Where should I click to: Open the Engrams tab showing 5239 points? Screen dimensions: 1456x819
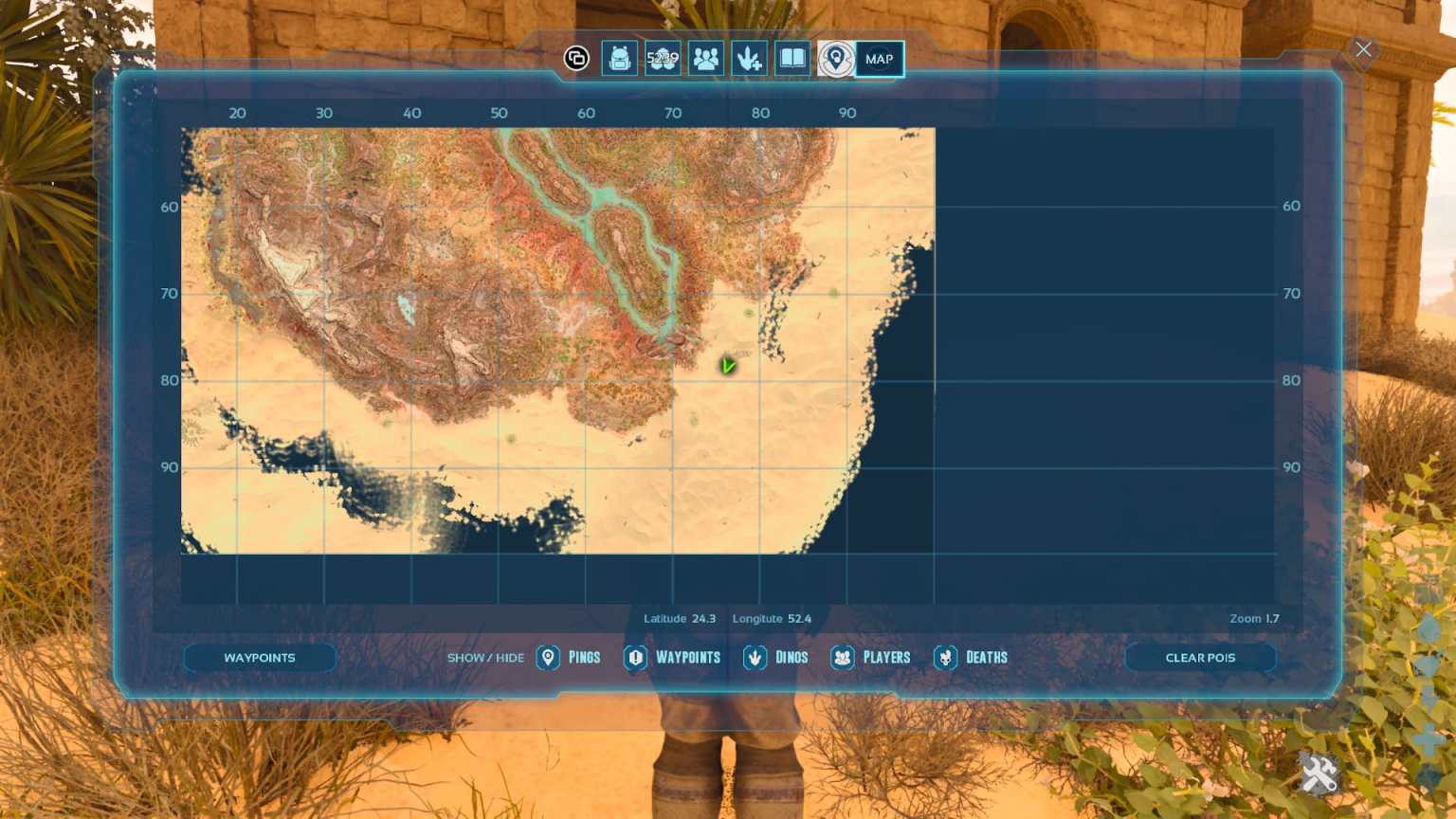pyautogui.click(x=663, y=58)
